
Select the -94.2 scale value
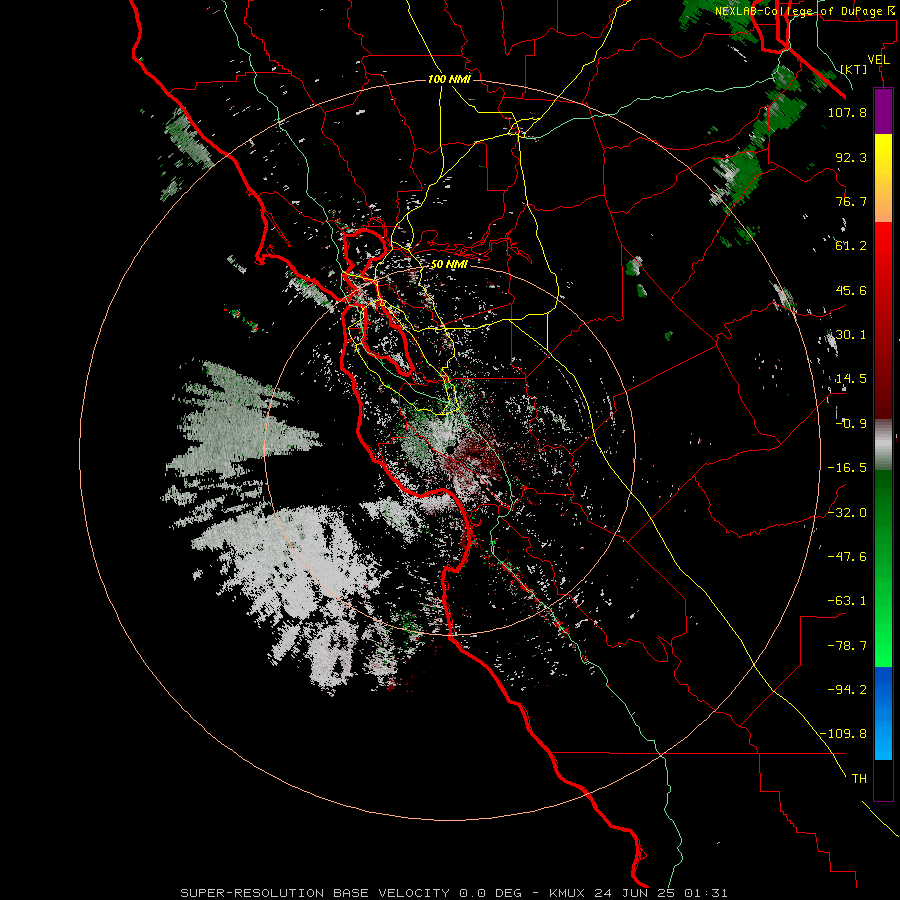pyautogui.click(x=847, y=689)
